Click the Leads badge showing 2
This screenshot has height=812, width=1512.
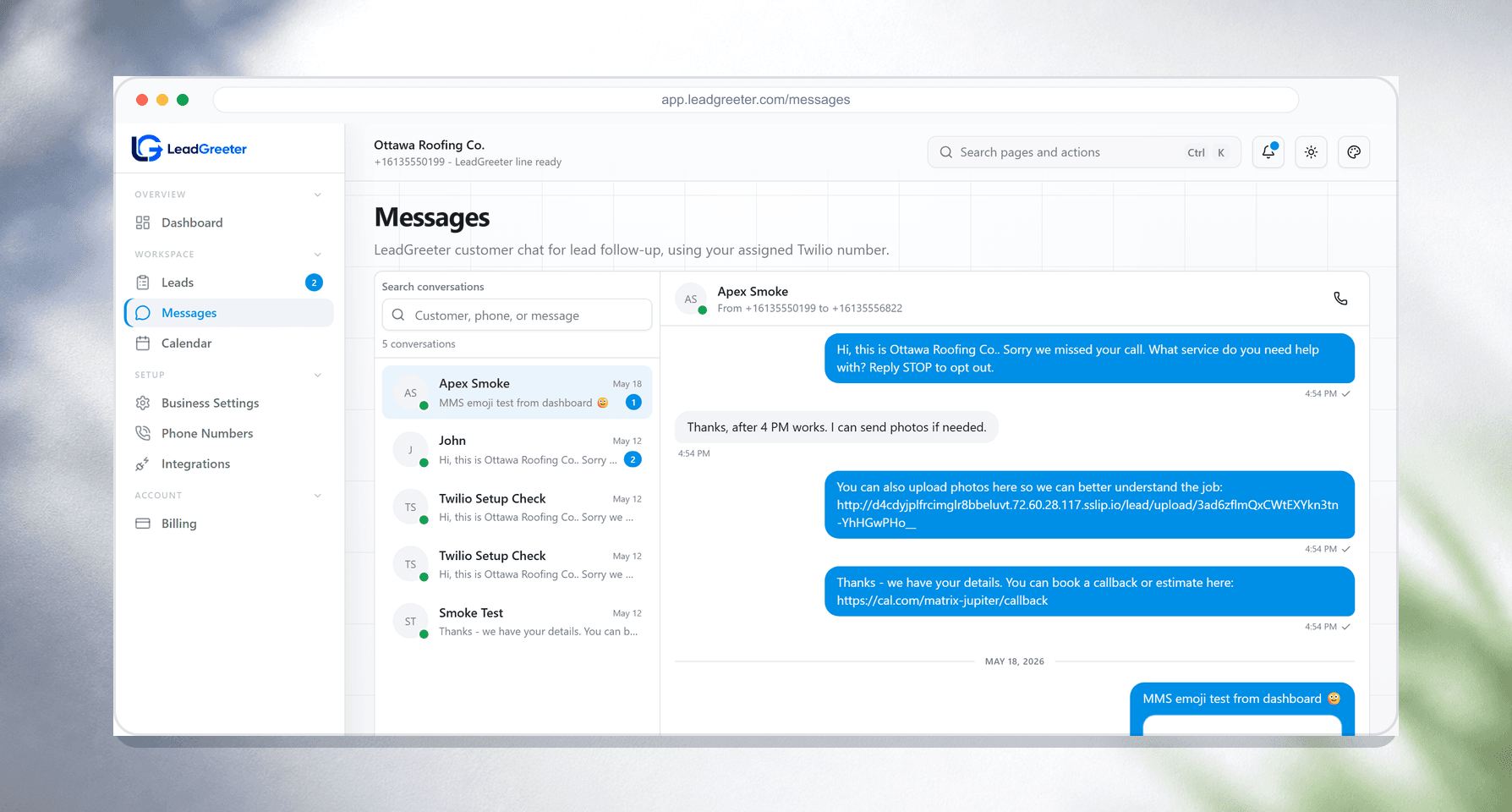point(314,283)
